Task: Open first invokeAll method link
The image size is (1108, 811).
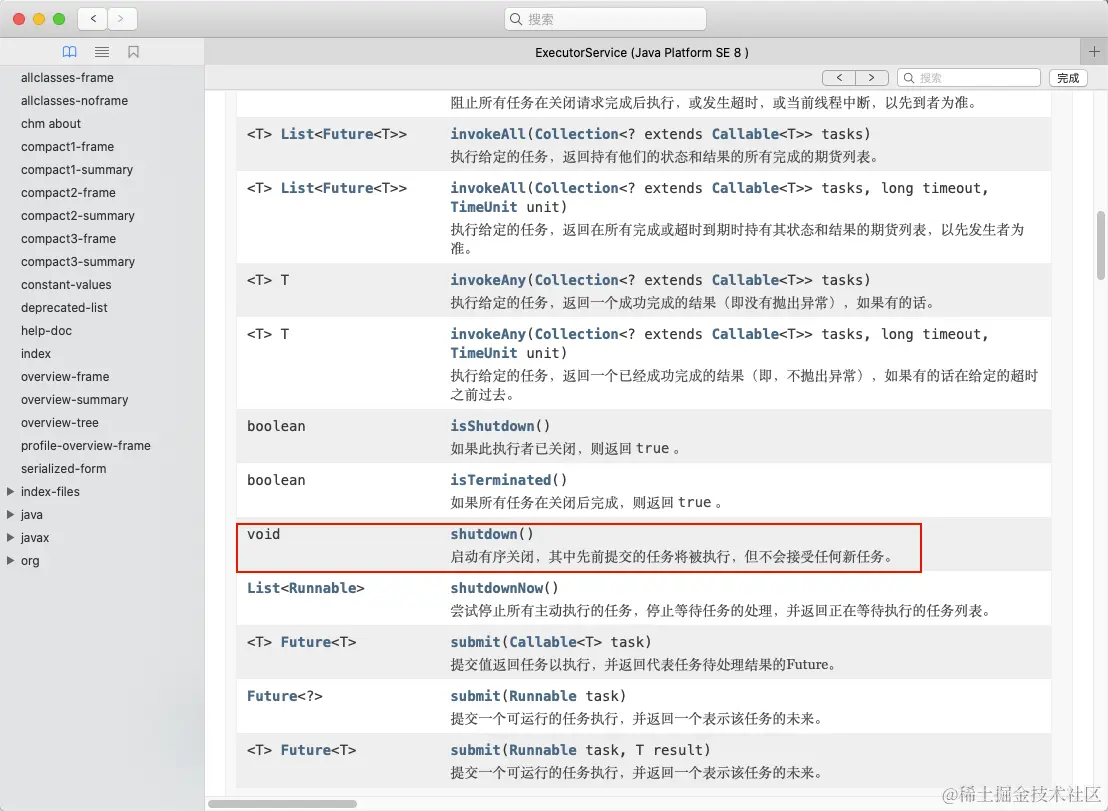Action: point(488,134)
